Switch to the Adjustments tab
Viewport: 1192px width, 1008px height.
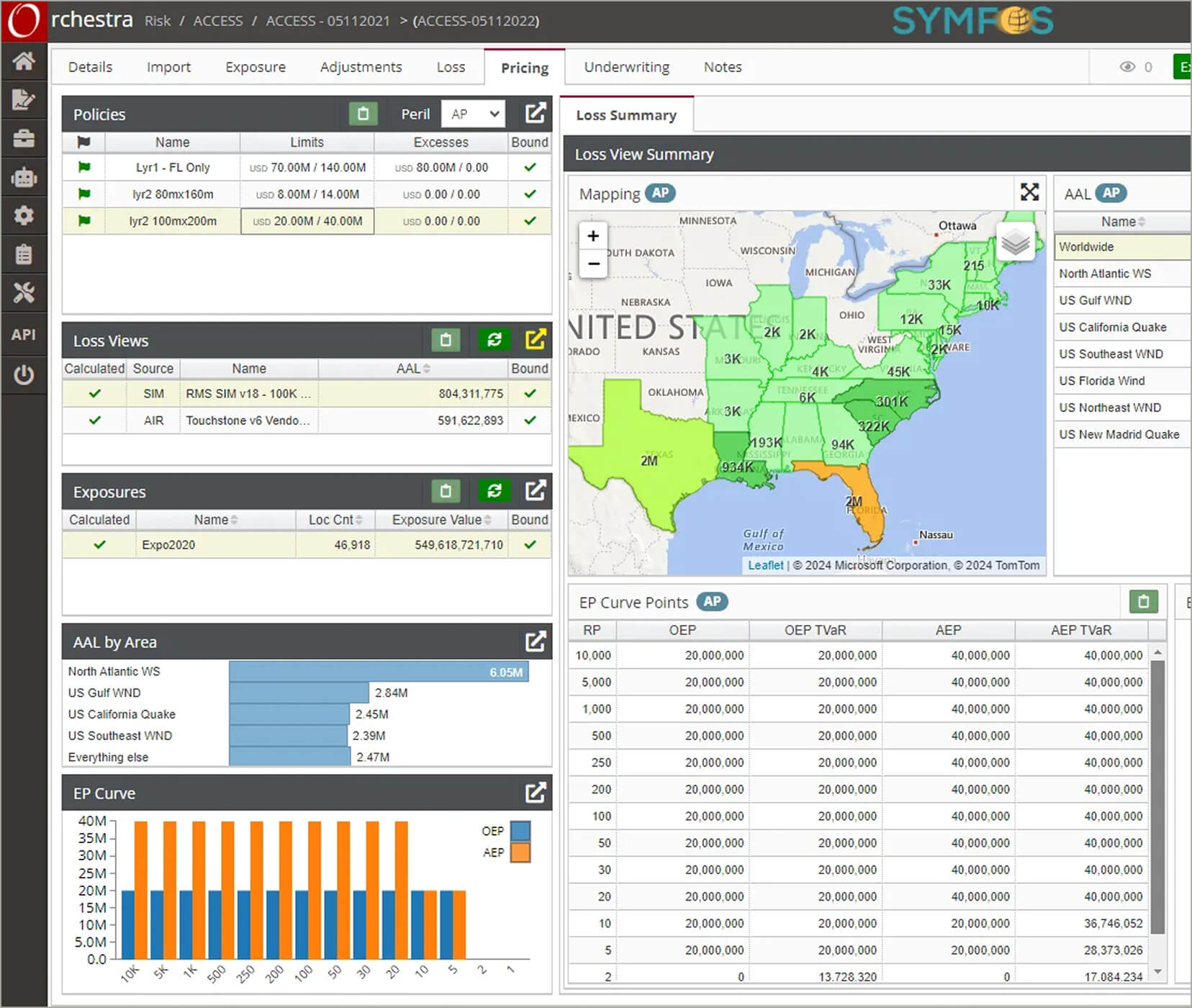[361, 67]
